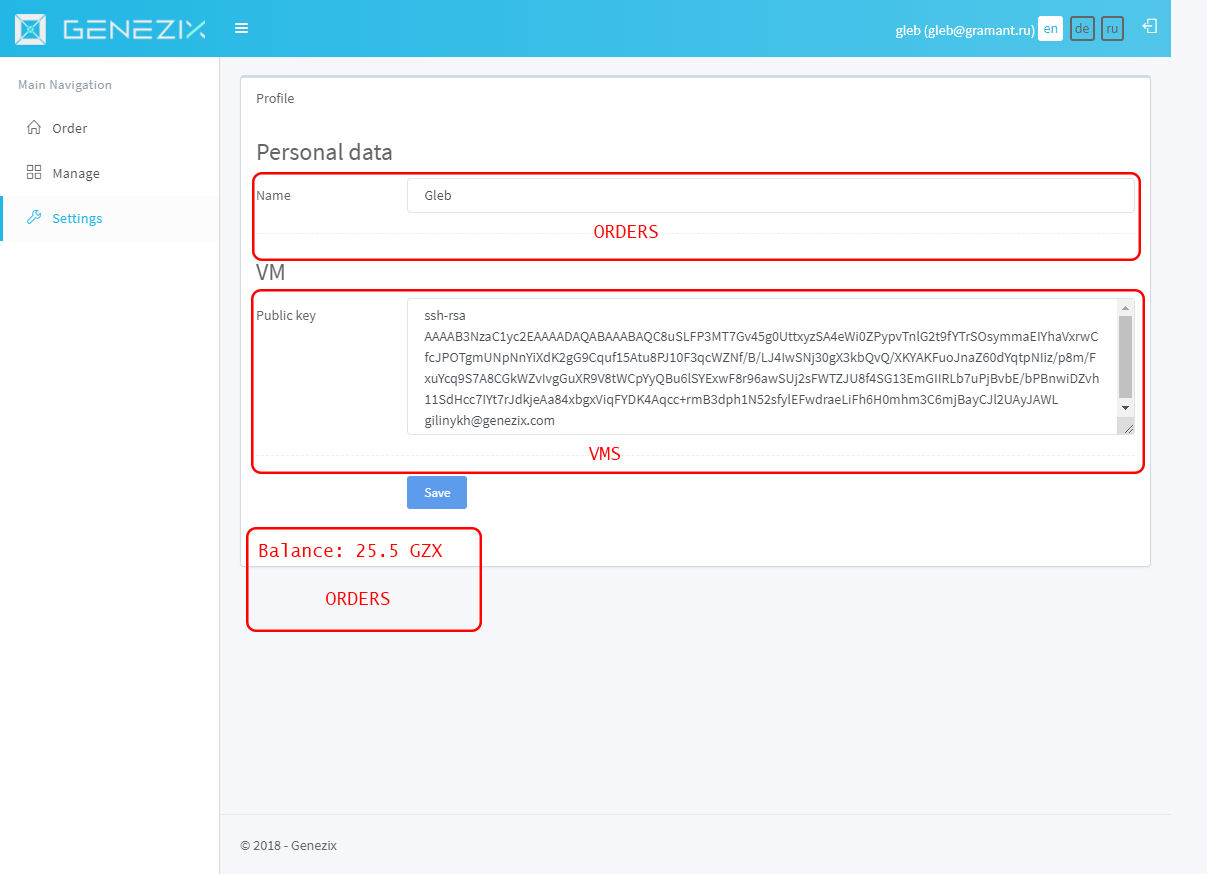Switch language to Russian (ru)

[1112, 29]
